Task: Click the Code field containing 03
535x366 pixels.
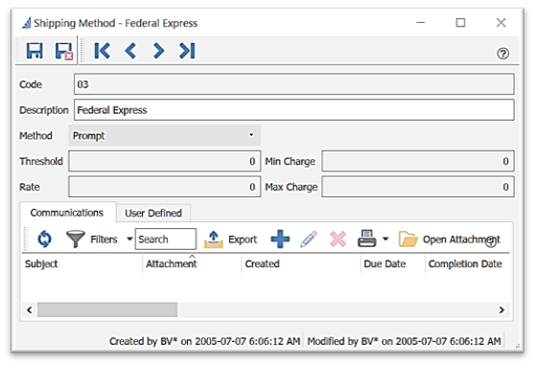Action: pos(294,84)
